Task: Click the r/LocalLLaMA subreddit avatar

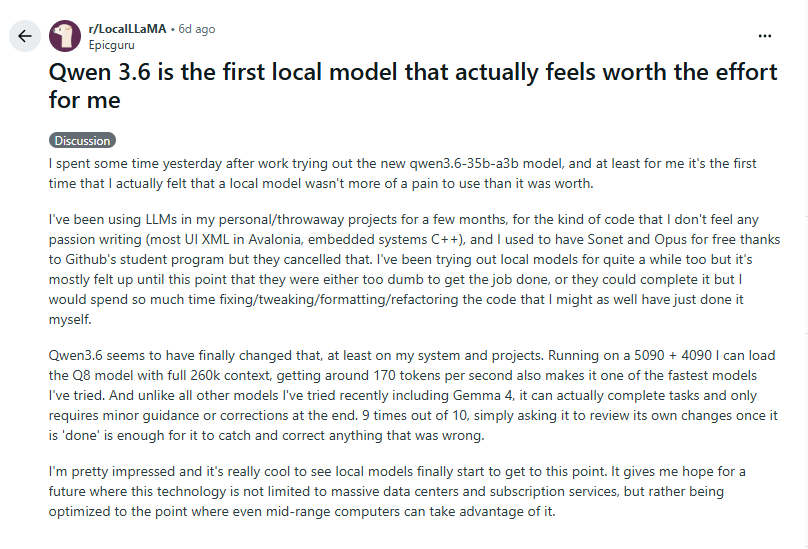Action: pyautogui.click(x=65, y=36)
